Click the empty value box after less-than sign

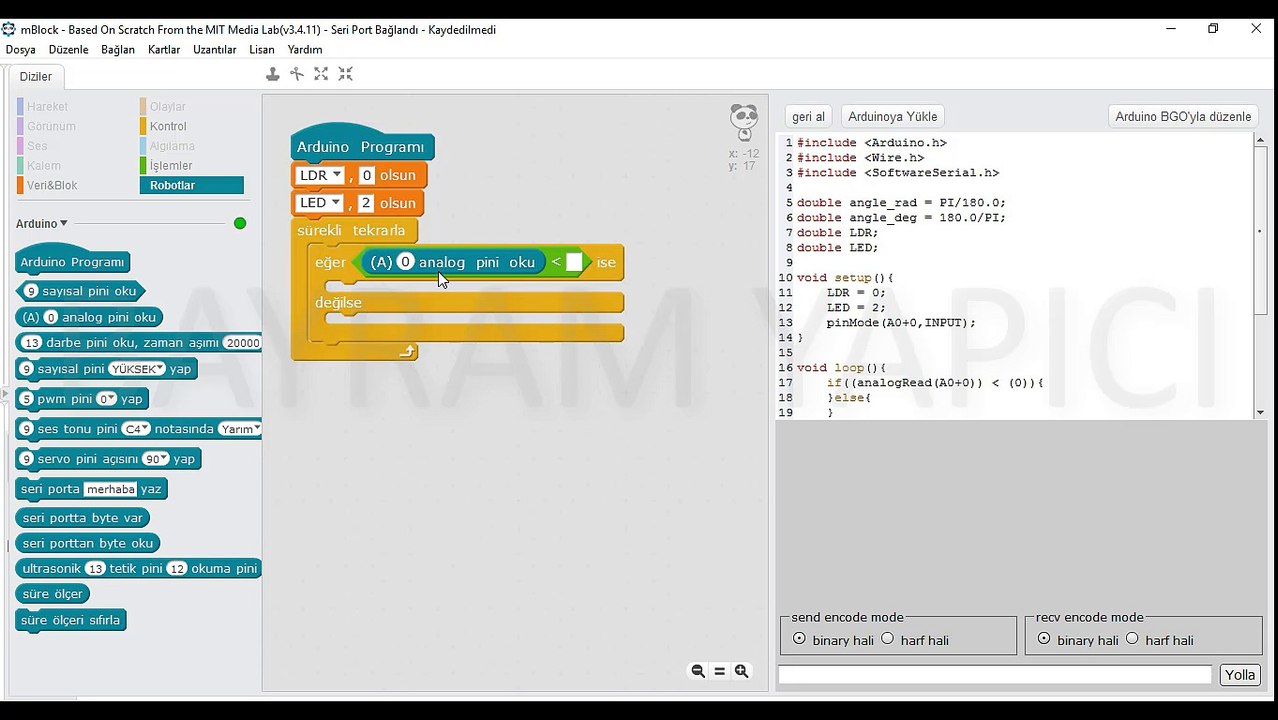click(x=574, y=262)
